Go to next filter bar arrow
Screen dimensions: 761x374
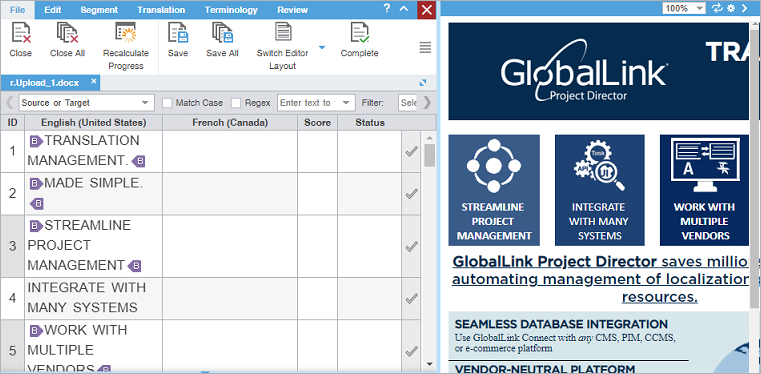tap(427, 103)
